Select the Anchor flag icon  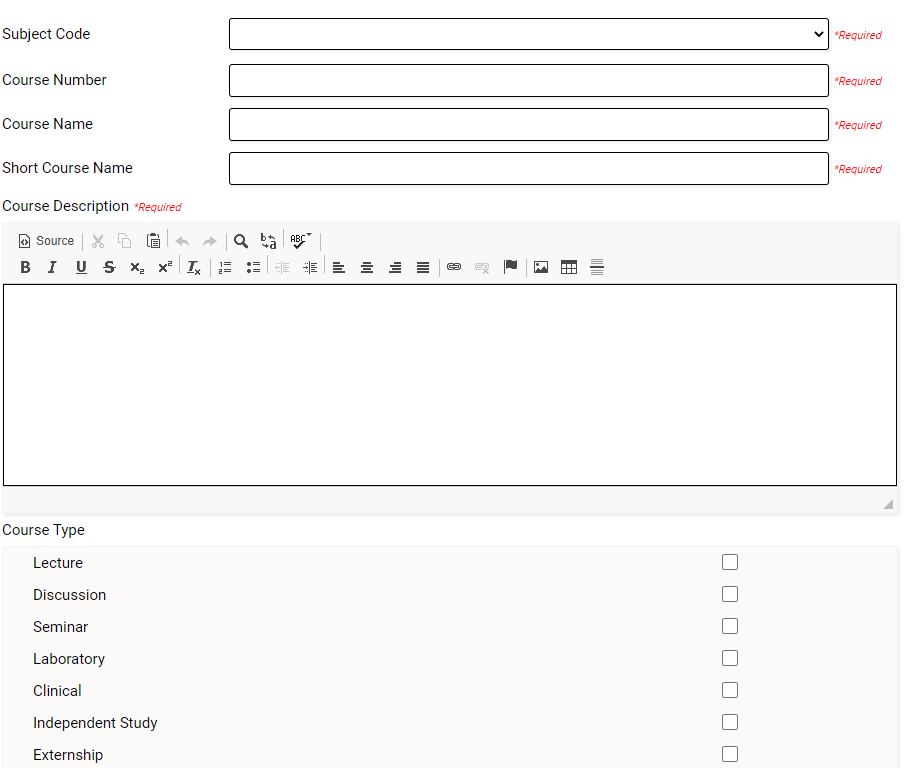pos(511,266)
